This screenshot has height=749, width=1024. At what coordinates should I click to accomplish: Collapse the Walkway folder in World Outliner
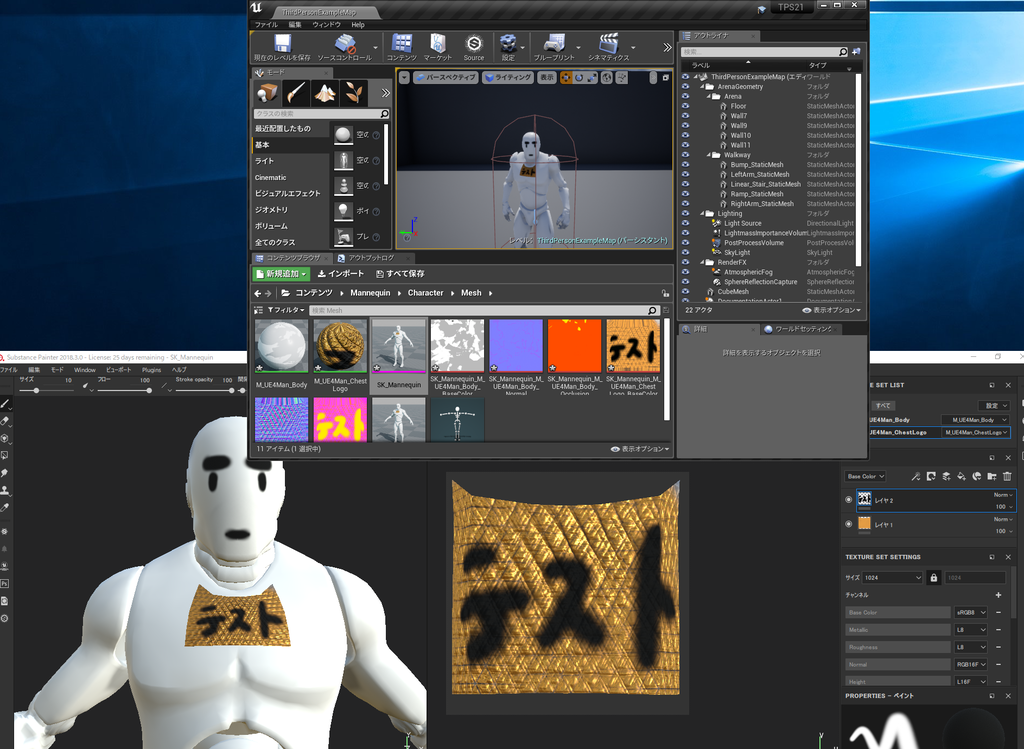(709, 155)
